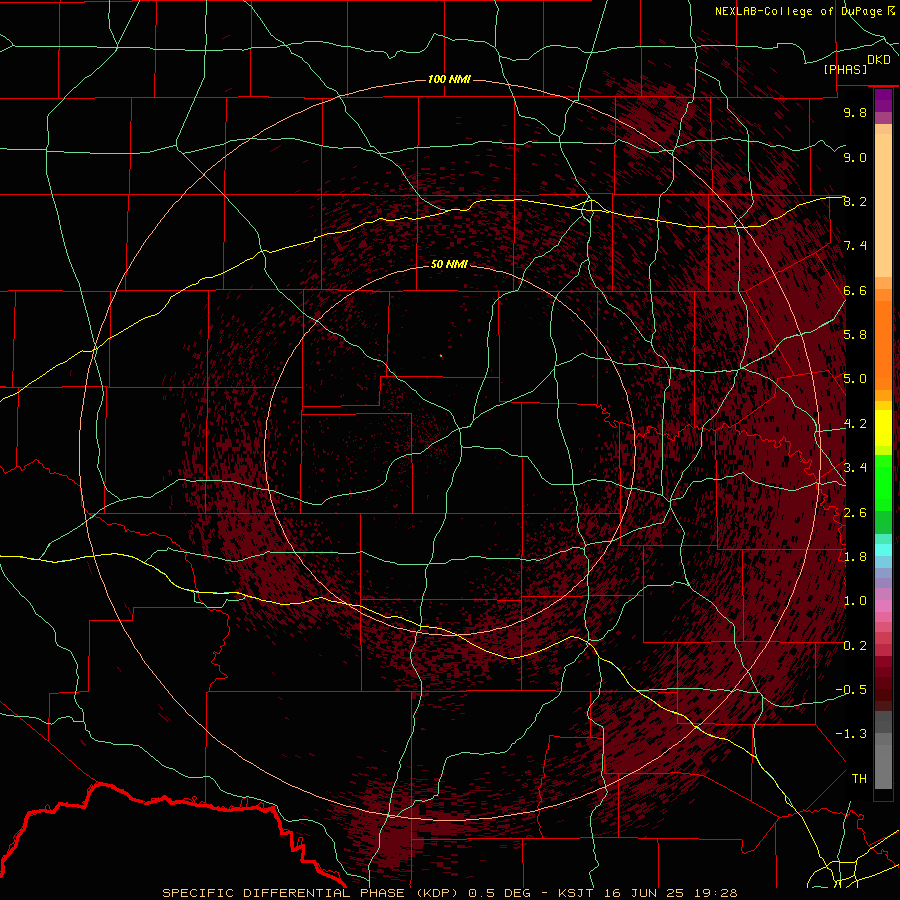Click the 9.0 value on the color scale
Viewport: 900px width, 900px height.
point(855,157)
